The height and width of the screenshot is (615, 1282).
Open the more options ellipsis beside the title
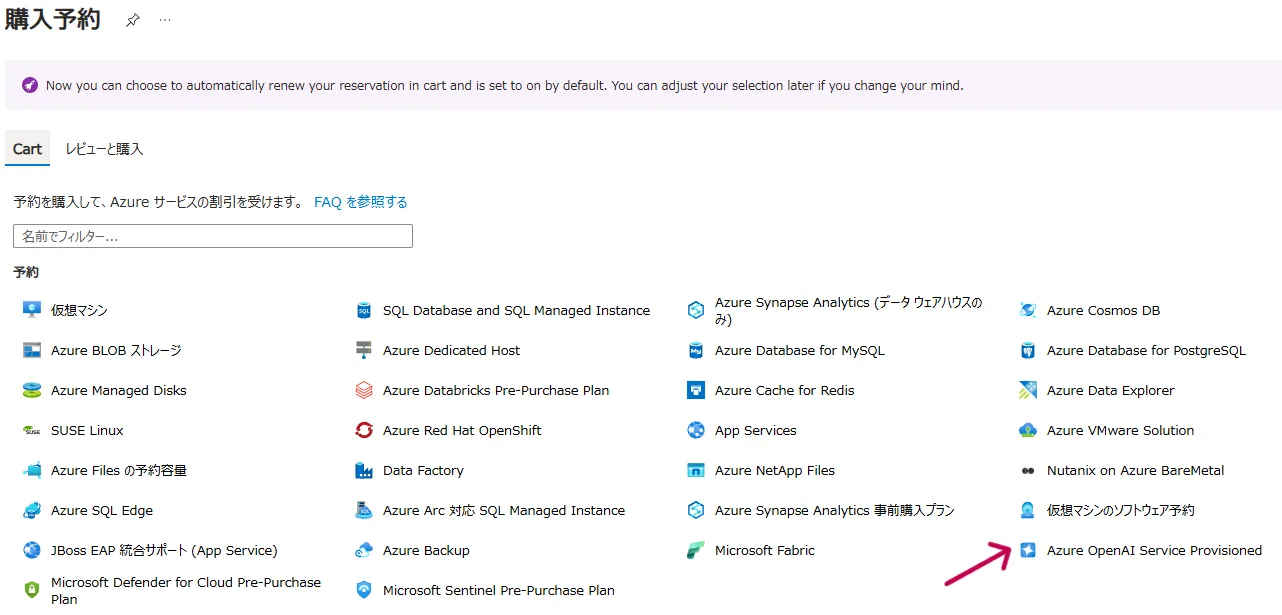(165, 20)
